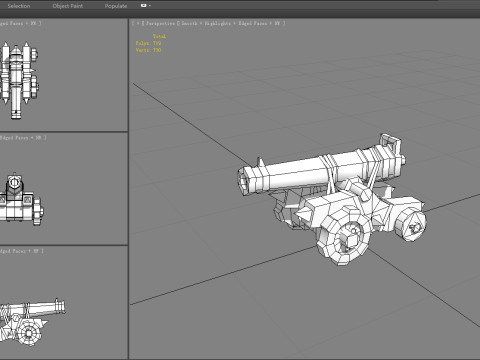The image size is (480, 360).
Task: Open the Perspective viewport [+] general menu
Action: [x=138, y=23]
